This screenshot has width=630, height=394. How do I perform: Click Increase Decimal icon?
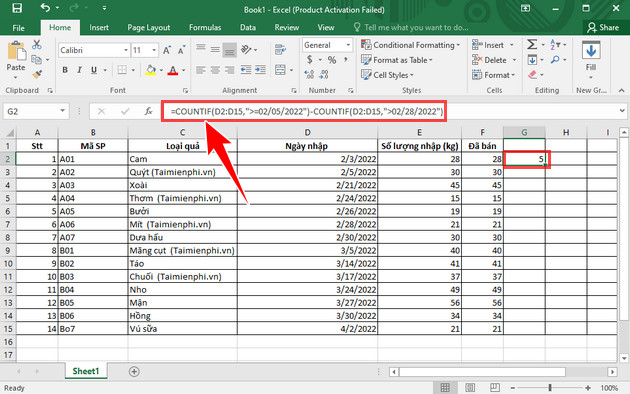click(309, 74)
